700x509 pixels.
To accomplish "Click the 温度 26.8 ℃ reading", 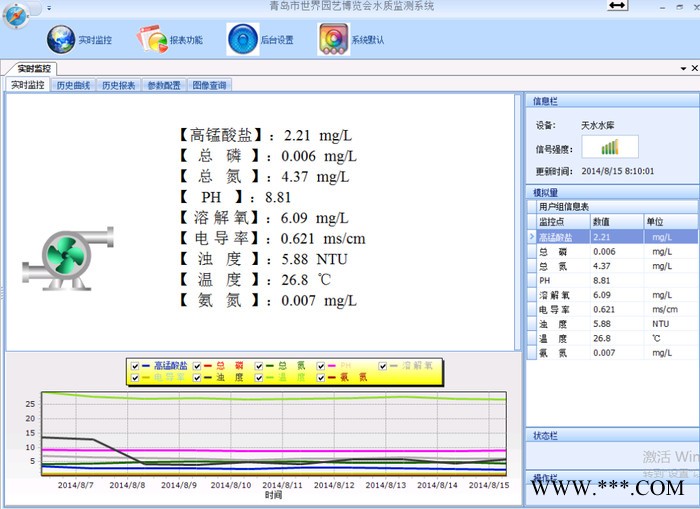I will pyautogui.click(x=254, y=280).
